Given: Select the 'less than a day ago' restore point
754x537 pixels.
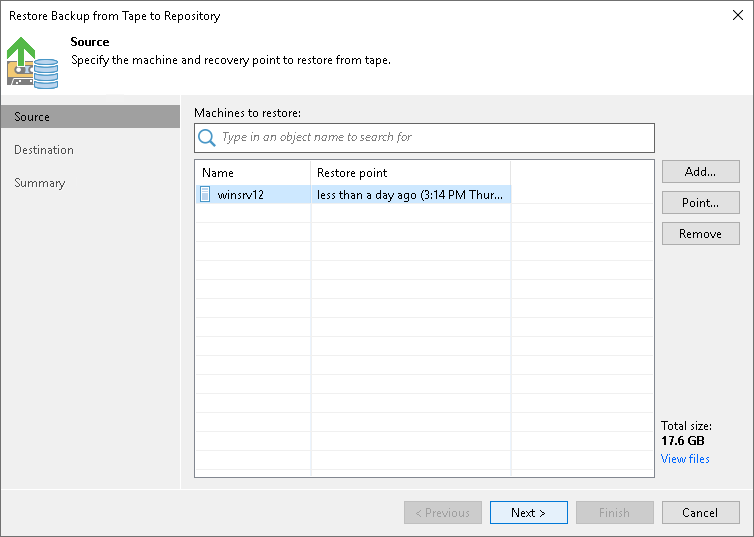Looking at the screenshot, I should coord(410,195).
